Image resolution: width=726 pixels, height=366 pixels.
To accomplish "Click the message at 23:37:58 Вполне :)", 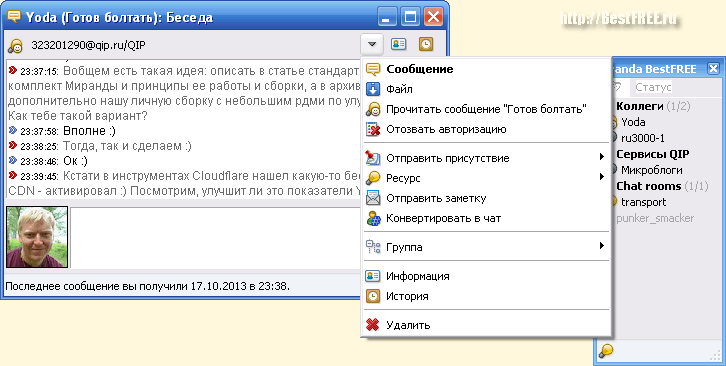I will pyautogui.click(x=62, y=131).
